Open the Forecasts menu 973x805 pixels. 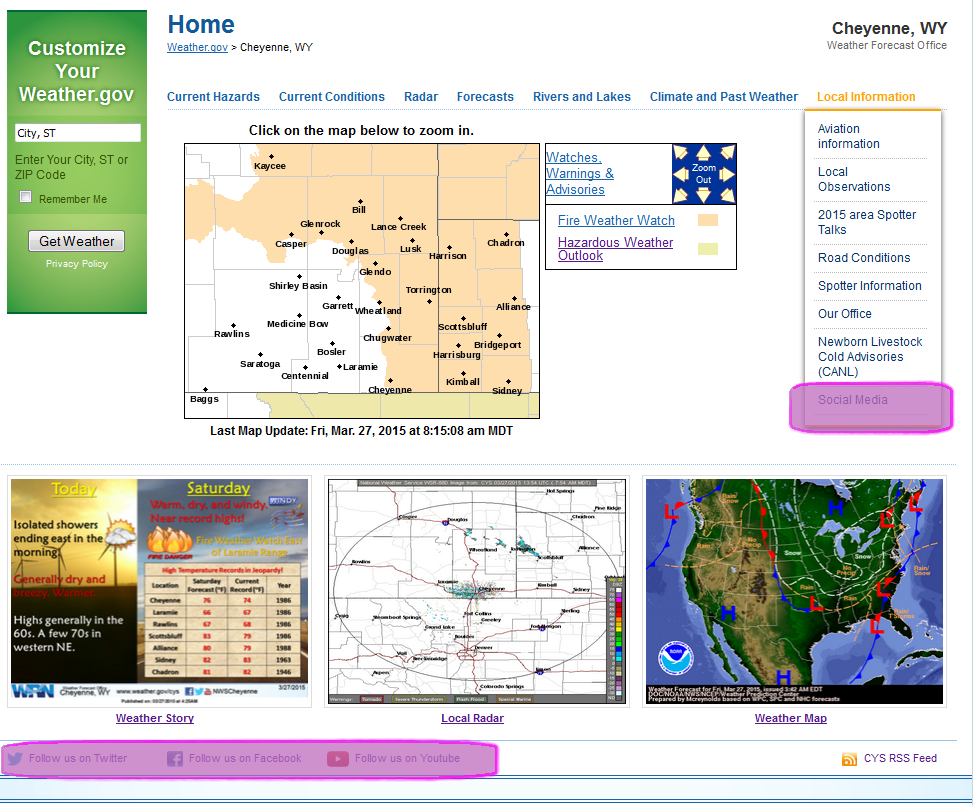[485, 97]
